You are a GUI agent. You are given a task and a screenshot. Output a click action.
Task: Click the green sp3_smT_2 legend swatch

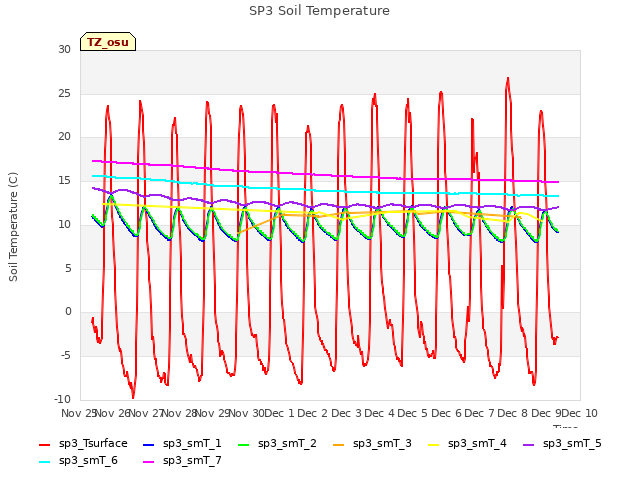[243, 444]
